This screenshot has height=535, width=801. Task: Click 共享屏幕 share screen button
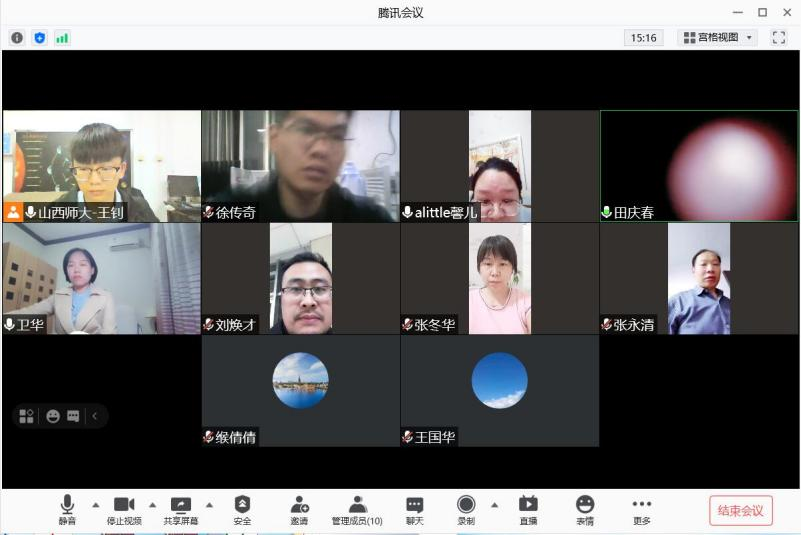181,510
